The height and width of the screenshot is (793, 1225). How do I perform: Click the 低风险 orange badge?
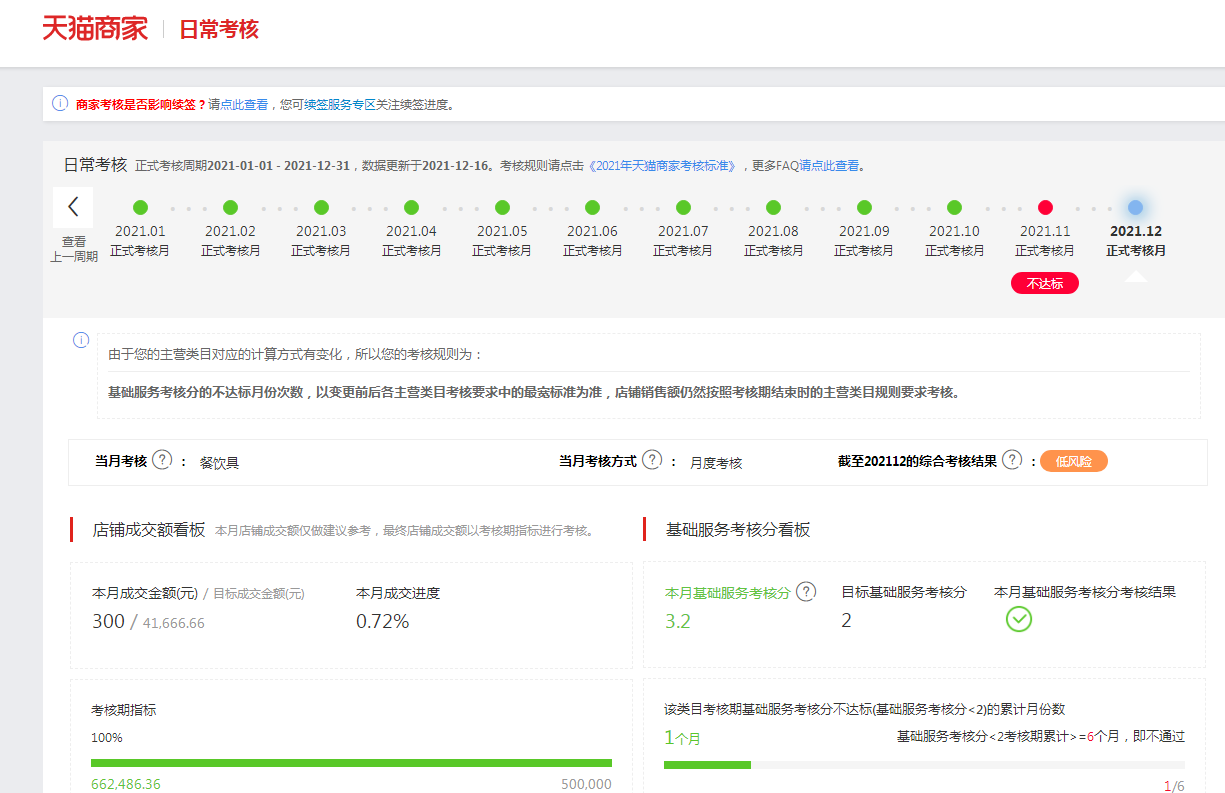pyautogui.click(x=1074, y=461)
